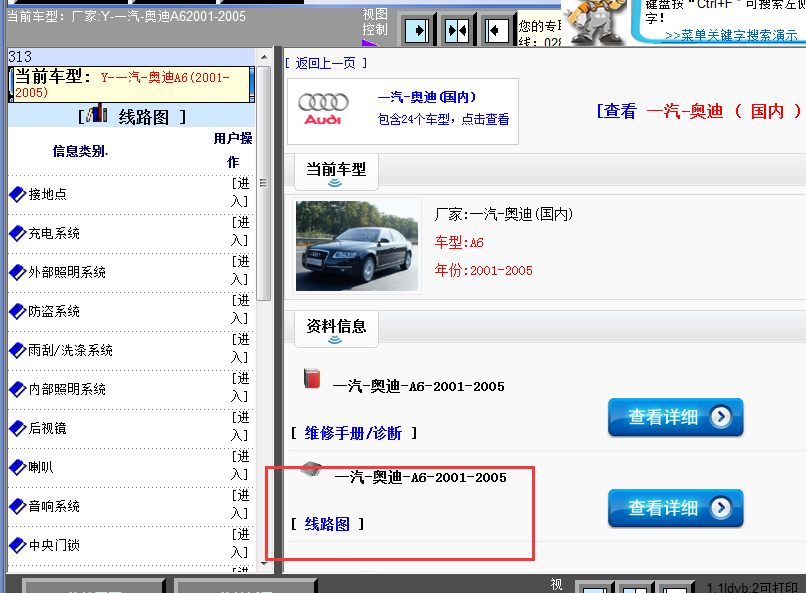806x593 pixels.
Task: Click [进入] for 充电系统
Action: click(240, 231)
